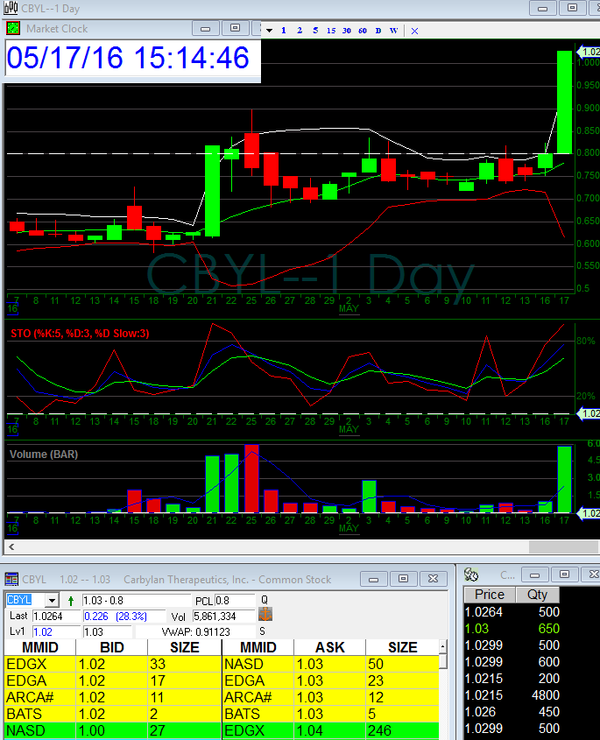Screen dimensions: 600x740
Task: Click the tall green May 17 candlestick
Action: [x=565, y=102]
